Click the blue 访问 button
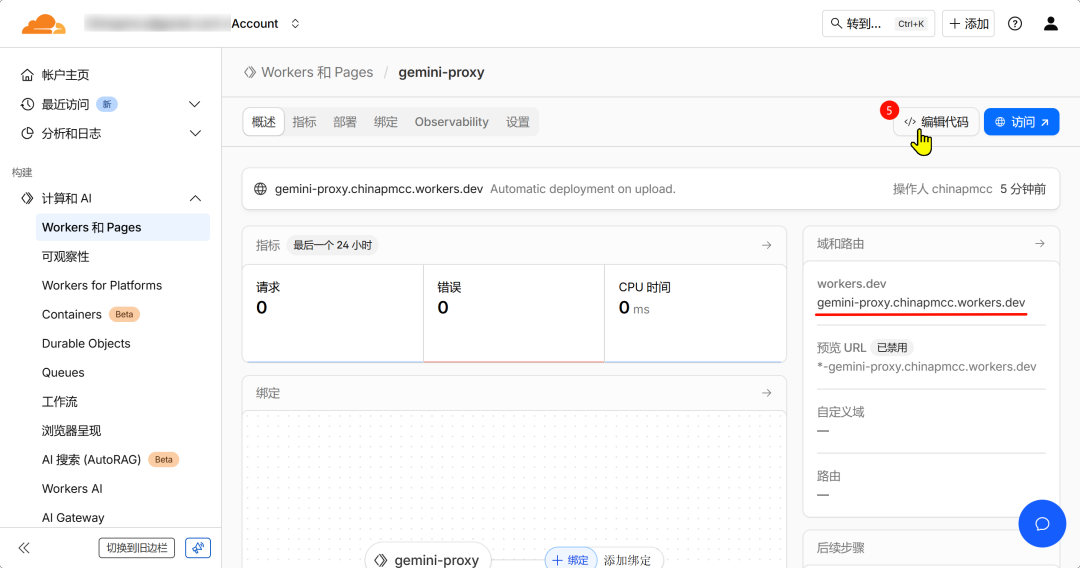The width and height of the screenshot is (1080, 568). [x=1021, y=122]
